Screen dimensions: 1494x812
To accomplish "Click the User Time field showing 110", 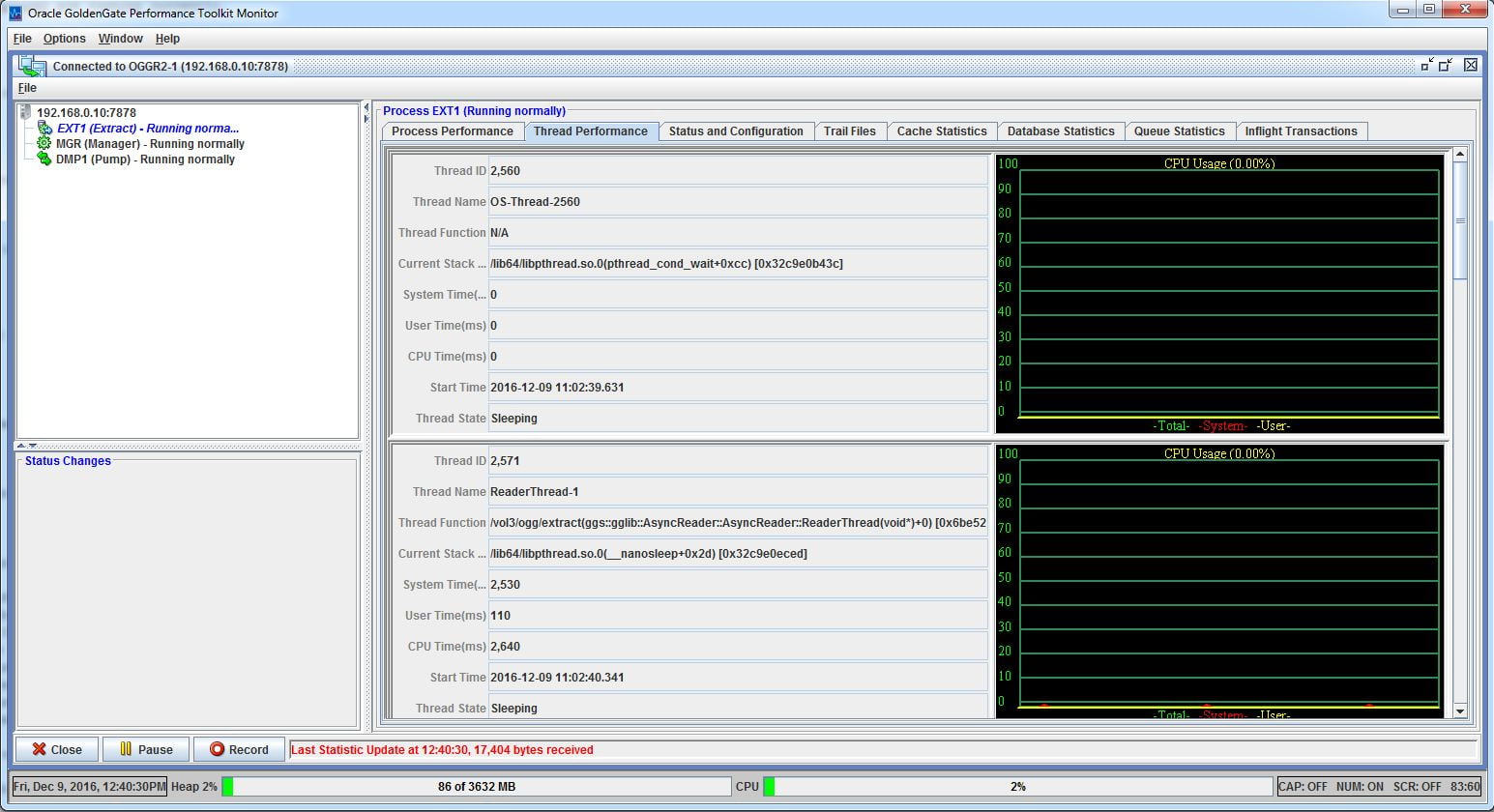I will pyautogui.click(x=738, y=616).
